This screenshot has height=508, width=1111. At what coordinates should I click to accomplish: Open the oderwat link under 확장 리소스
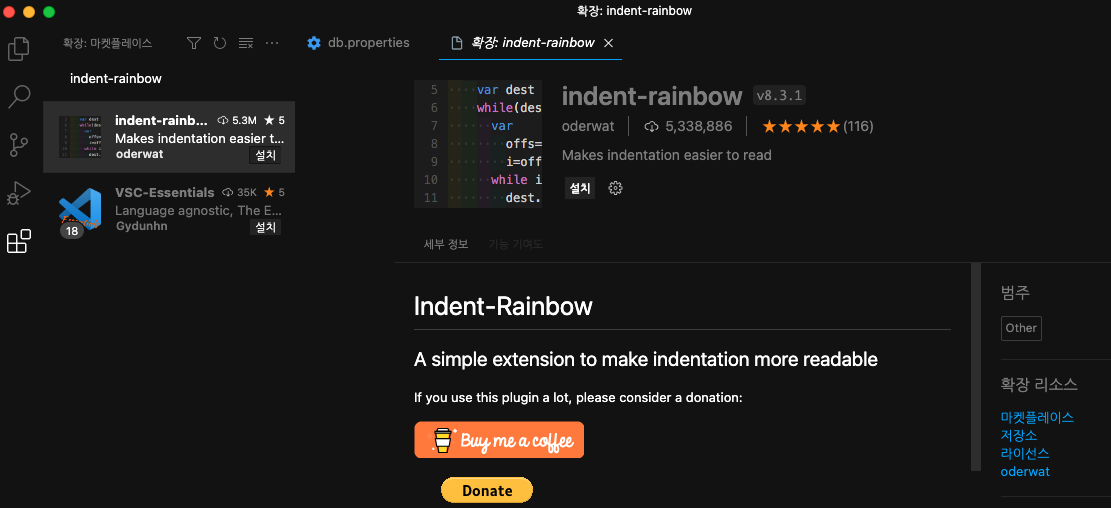pyautogui.click(x=1025, y=471)
